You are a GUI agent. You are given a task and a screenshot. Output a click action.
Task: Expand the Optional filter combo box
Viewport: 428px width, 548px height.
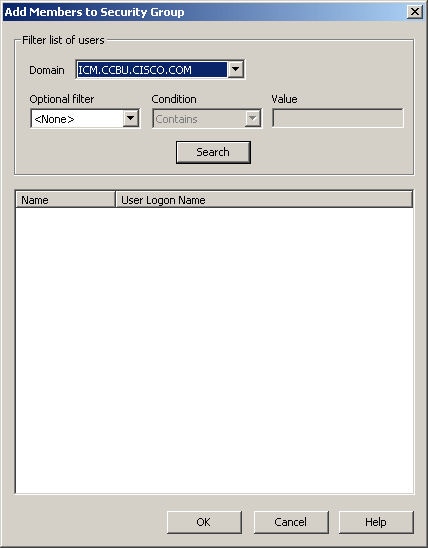click(x=131, y=118)
